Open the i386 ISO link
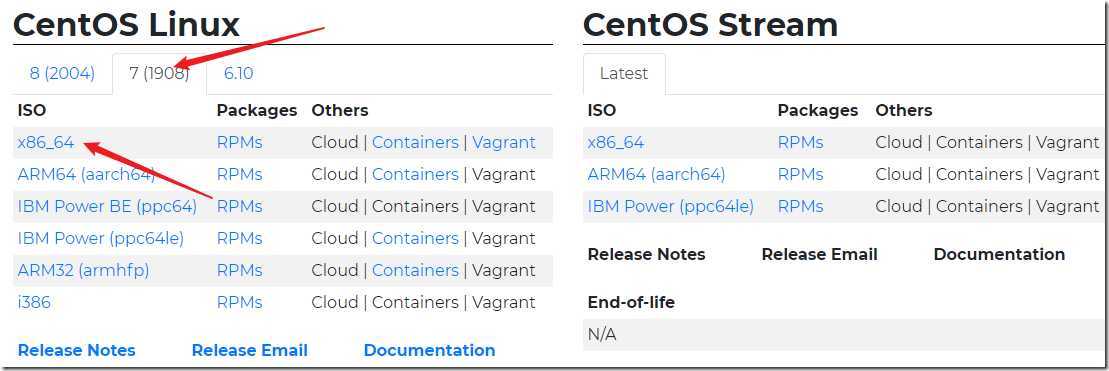 (34, 302)
